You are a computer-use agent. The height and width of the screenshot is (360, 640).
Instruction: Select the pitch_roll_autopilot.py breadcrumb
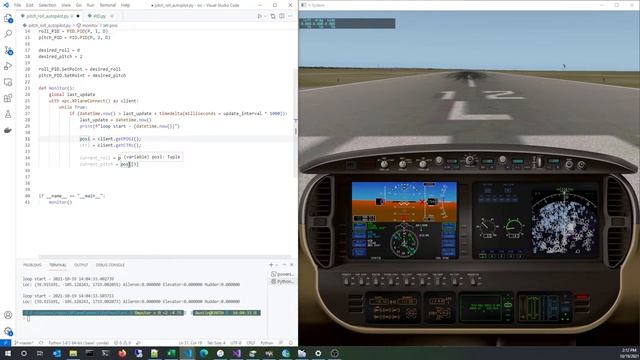click(x=50, y=25)
